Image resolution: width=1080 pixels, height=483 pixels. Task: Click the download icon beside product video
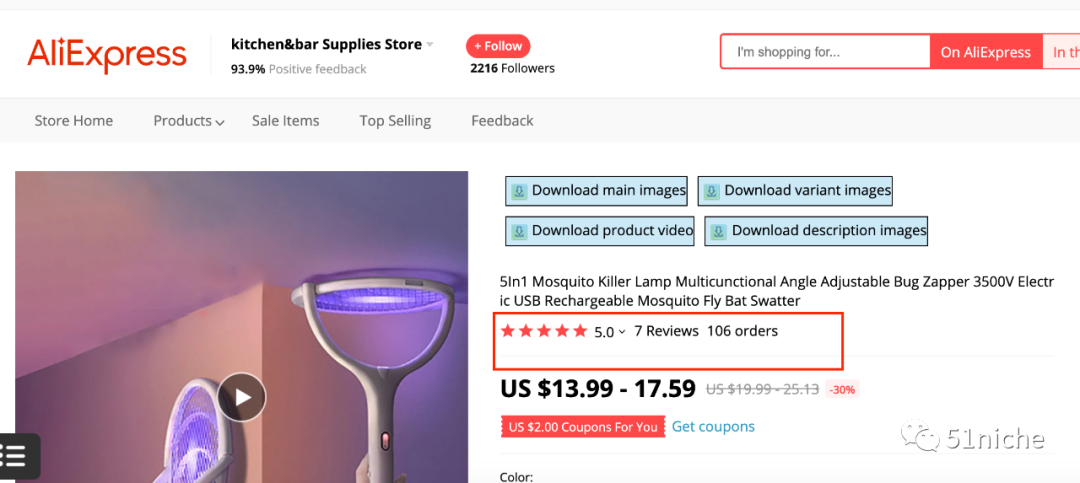(x=519, y=231)
